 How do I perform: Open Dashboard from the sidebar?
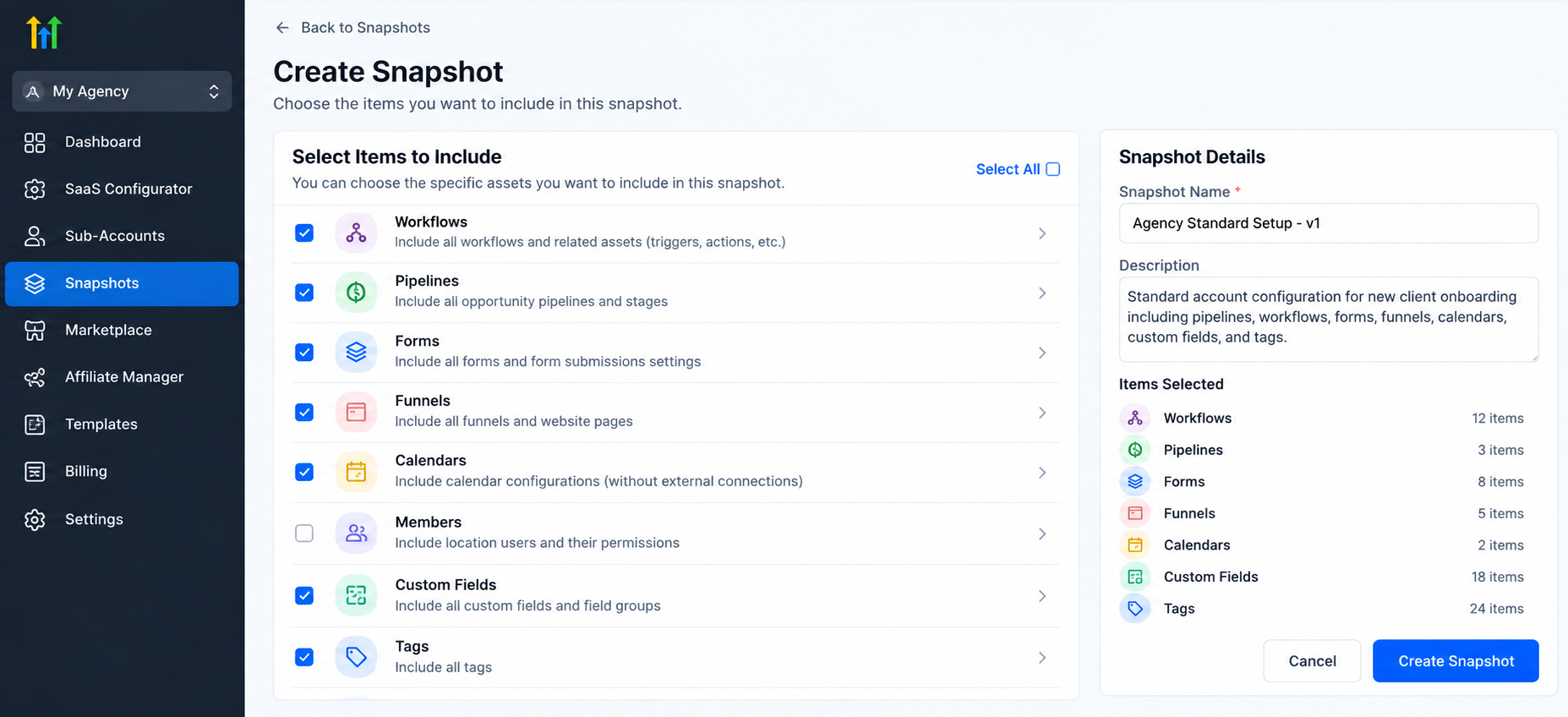[122, 142]
